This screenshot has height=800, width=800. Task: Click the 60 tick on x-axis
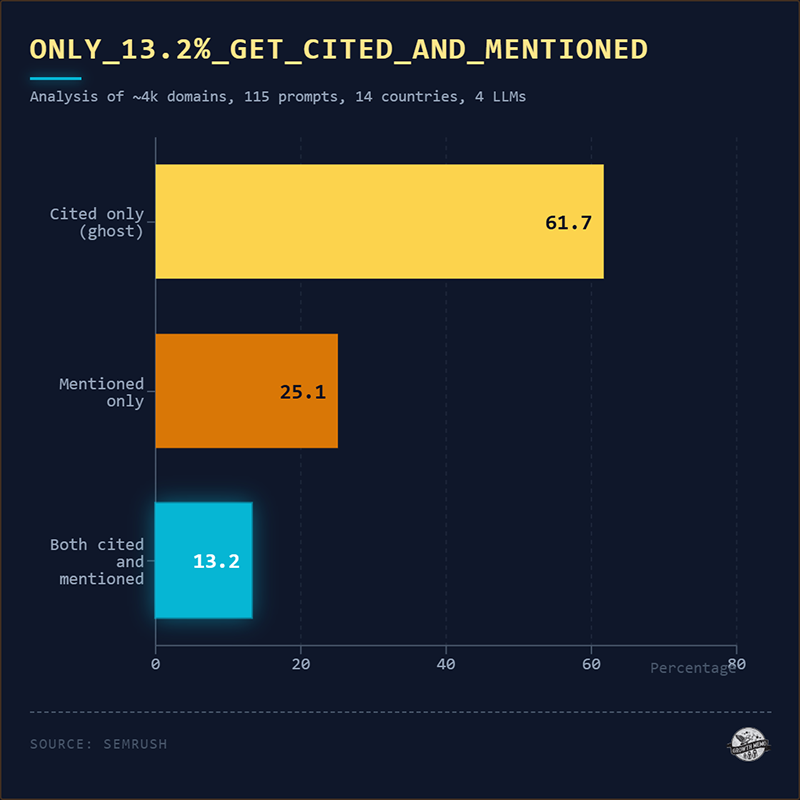[x=590, y=664]
